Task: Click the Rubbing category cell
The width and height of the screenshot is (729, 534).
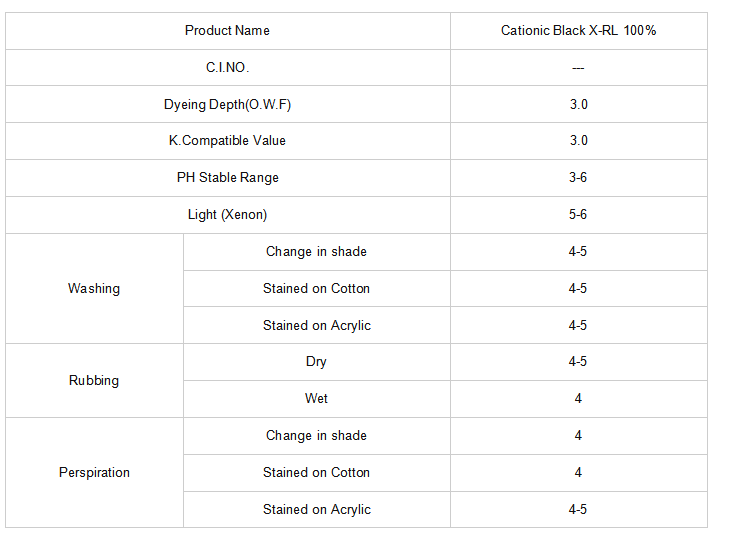Action: tap(94, 381)
